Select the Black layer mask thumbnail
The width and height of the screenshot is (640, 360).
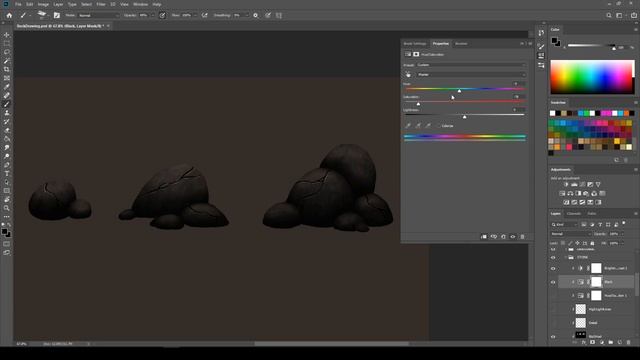[x=596, y=282]
